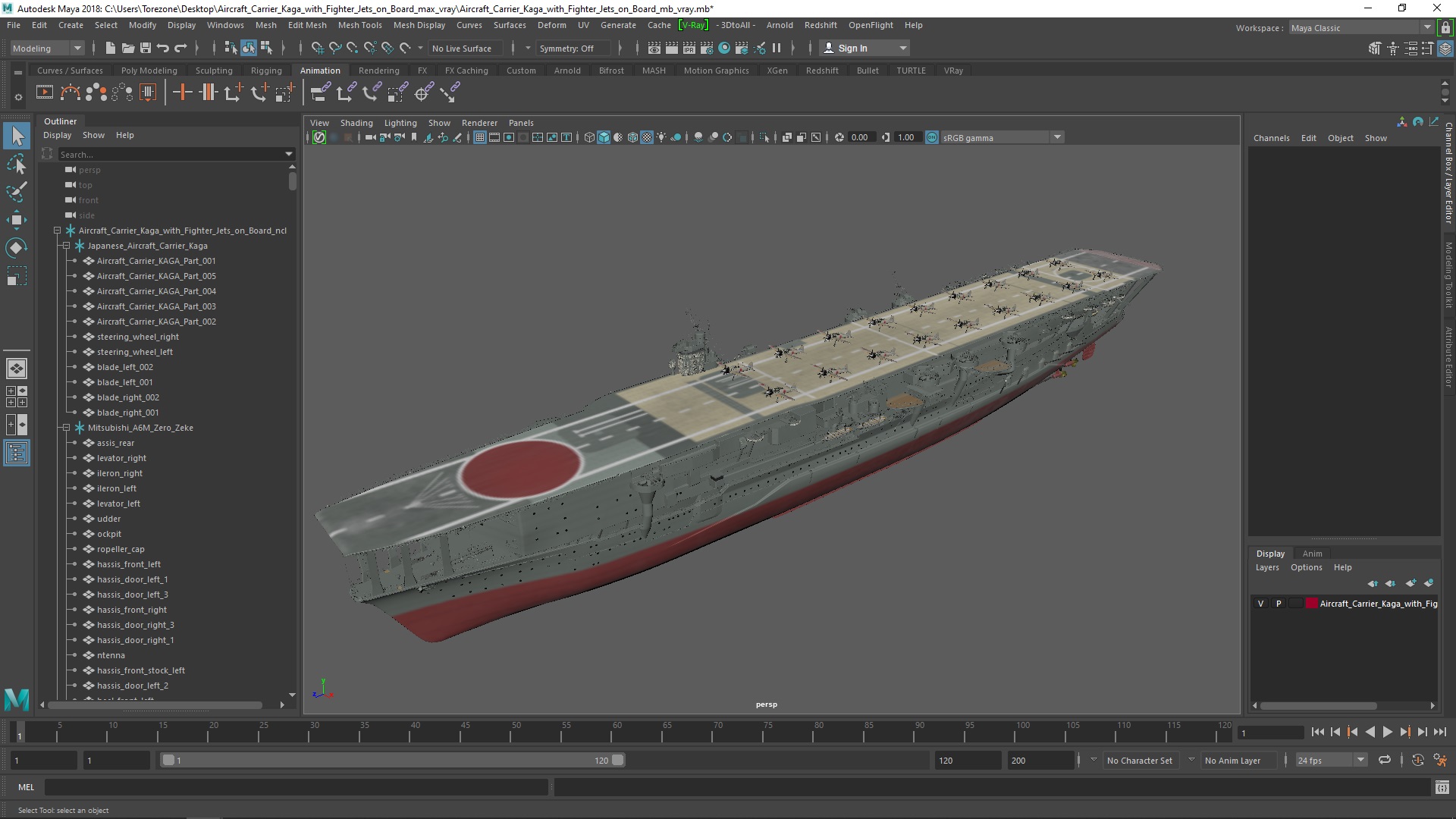The width and height of the screenshot is (1456, 819).
Task: Toggle layer visibility V box
Action: point(1260,604)
